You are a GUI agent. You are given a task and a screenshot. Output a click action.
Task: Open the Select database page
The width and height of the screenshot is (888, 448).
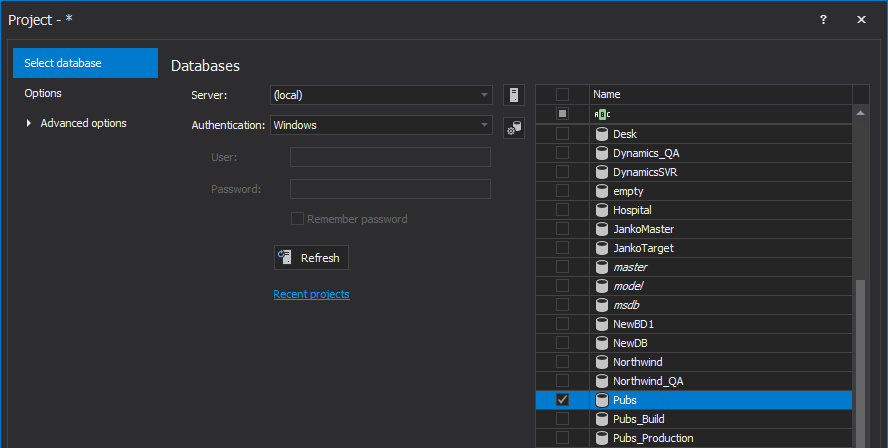[x=63, y=63]
